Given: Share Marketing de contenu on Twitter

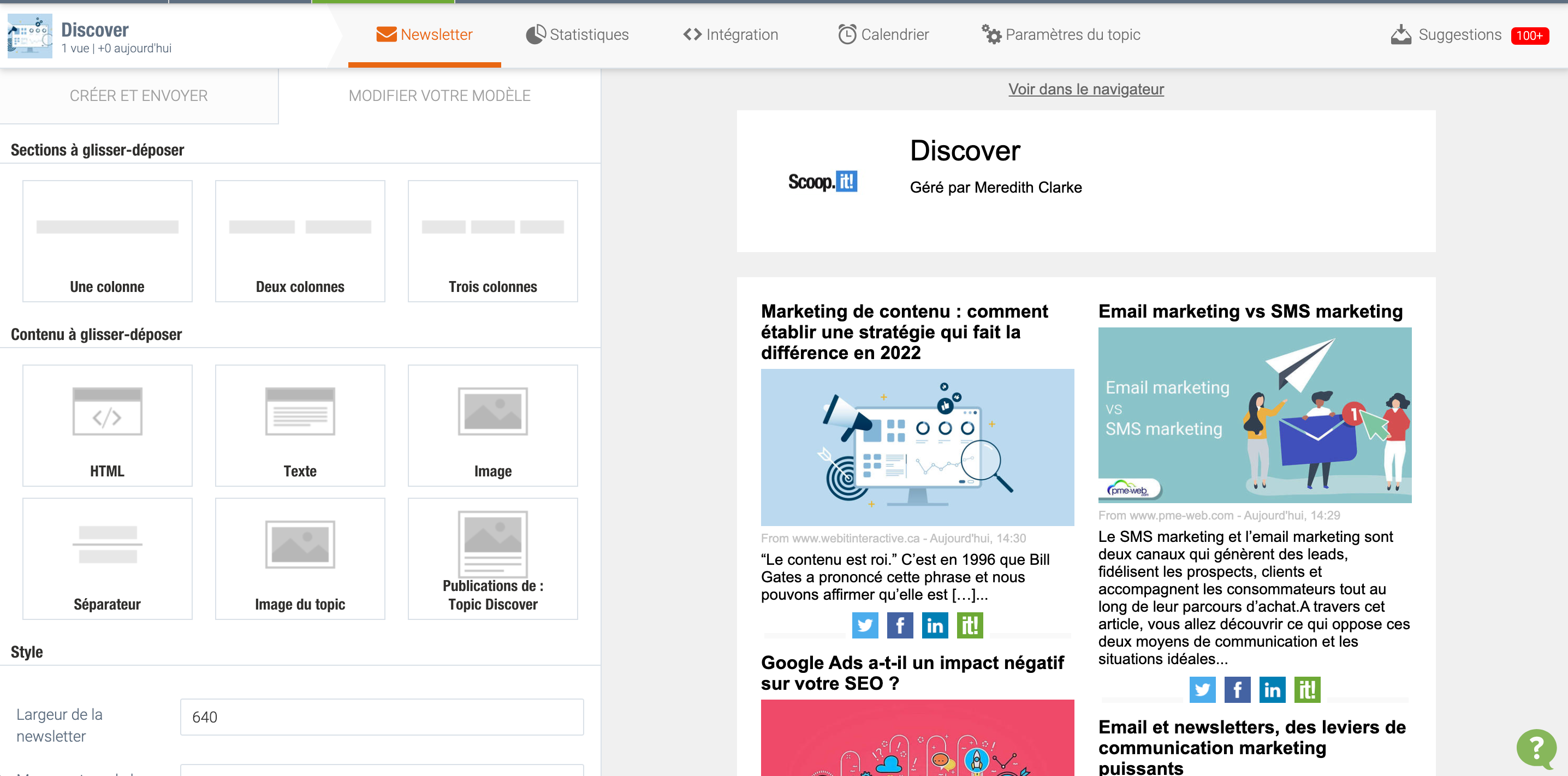Looking at the screenshot, I should click(x=865, y=625).
